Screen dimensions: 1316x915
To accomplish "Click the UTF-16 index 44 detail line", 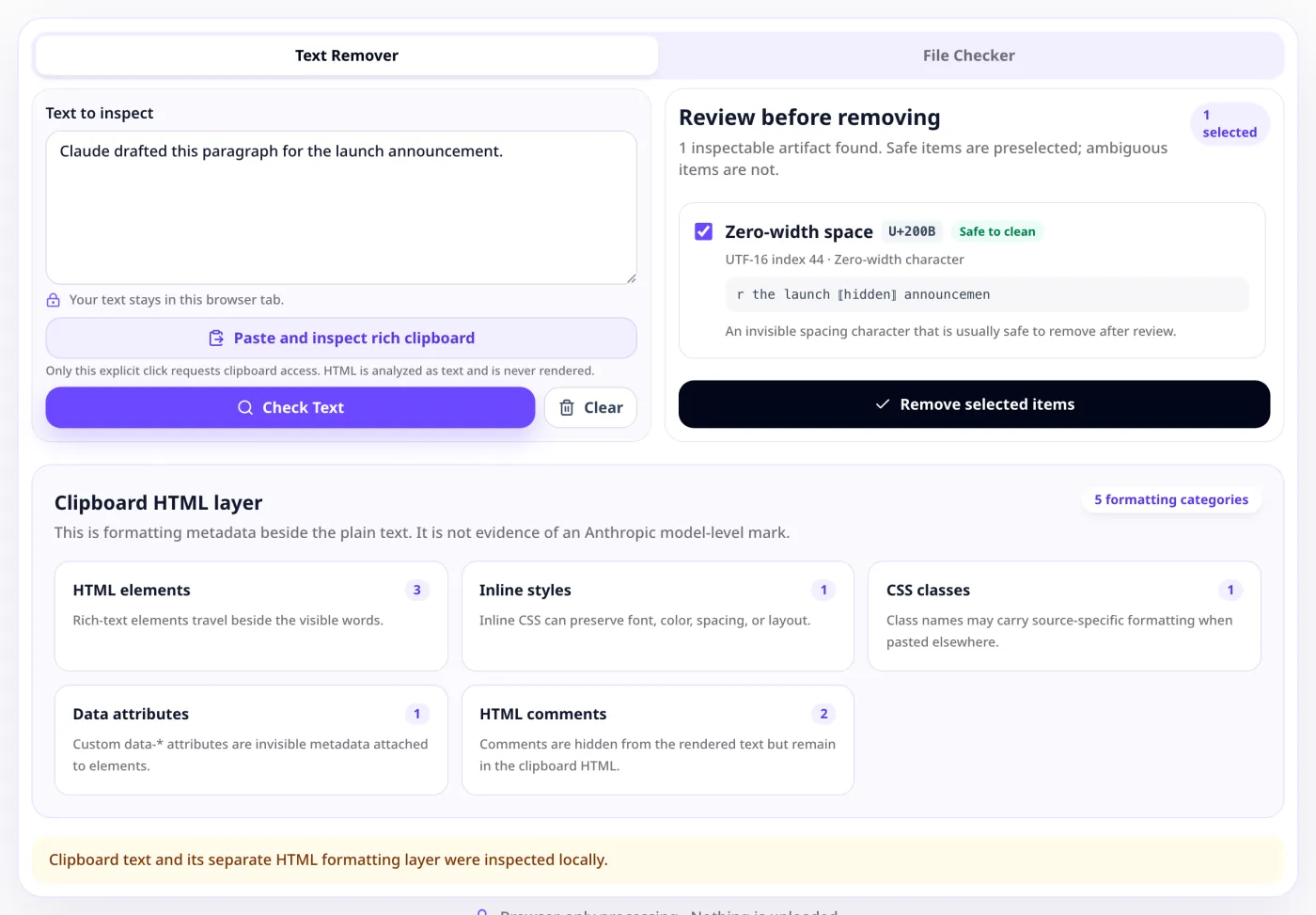I will coord(844,260).
